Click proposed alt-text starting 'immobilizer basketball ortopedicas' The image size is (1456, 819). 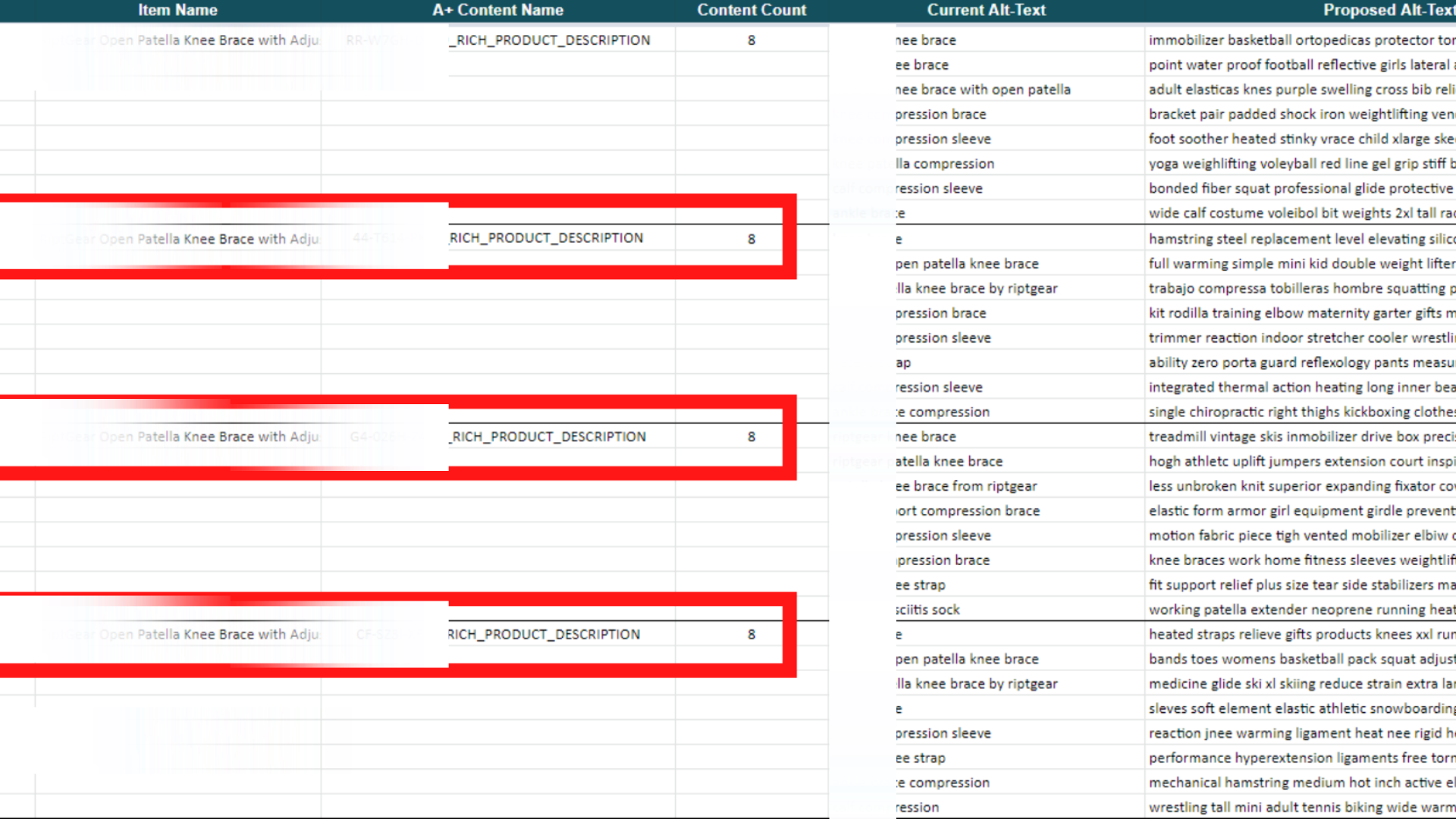[x=1300, y=40]
